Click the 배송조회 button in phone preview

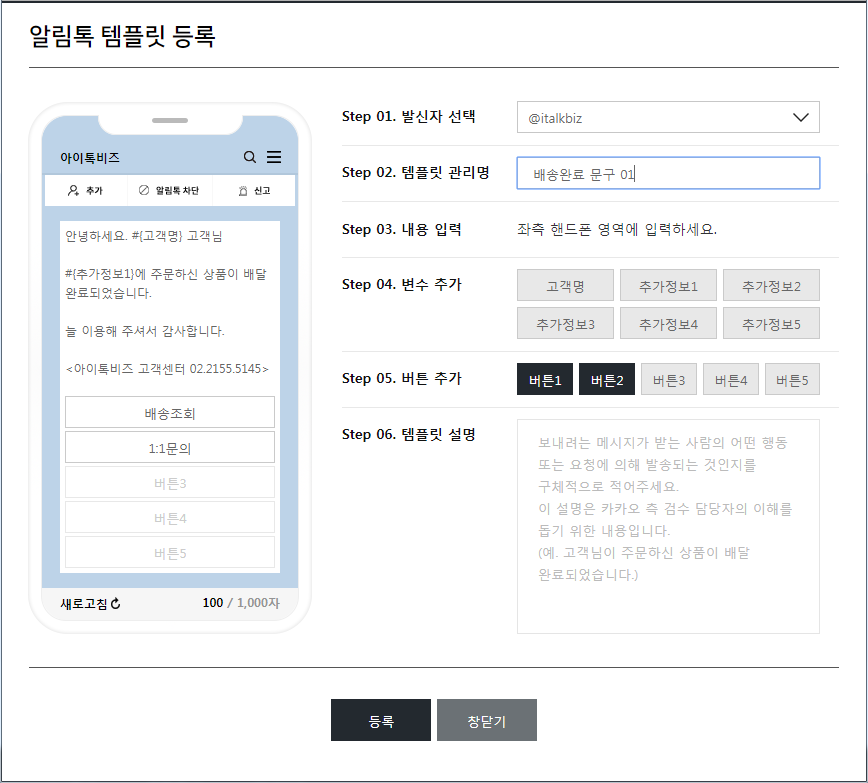tap(170, 412)
